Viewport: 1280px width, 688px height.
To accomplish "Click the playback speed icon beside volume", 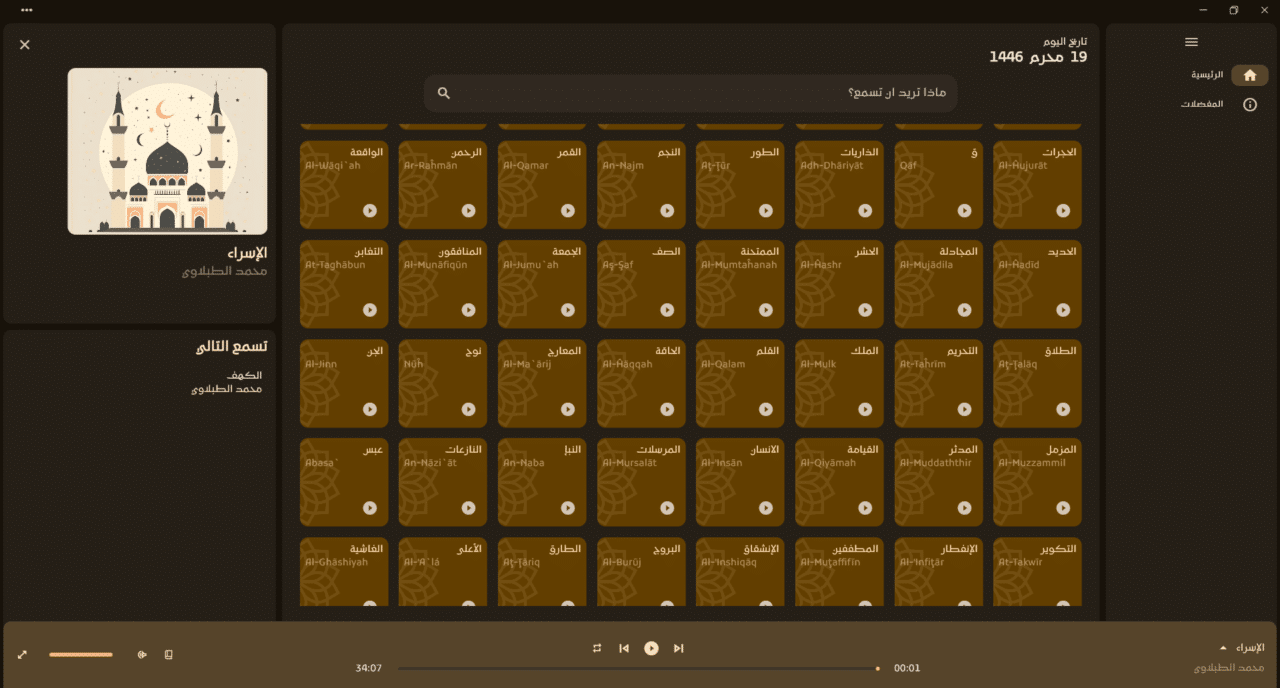I will pos(142,655).
